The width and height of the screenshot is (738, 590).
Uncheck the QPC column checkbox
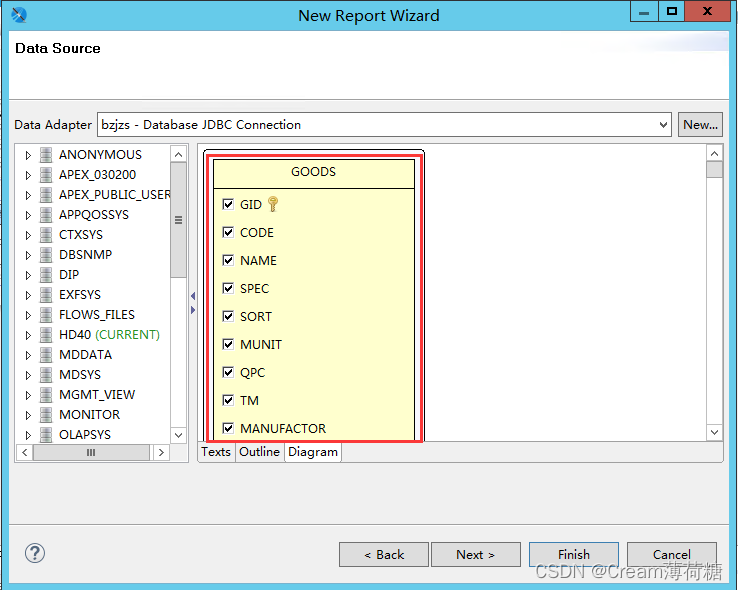228,372
